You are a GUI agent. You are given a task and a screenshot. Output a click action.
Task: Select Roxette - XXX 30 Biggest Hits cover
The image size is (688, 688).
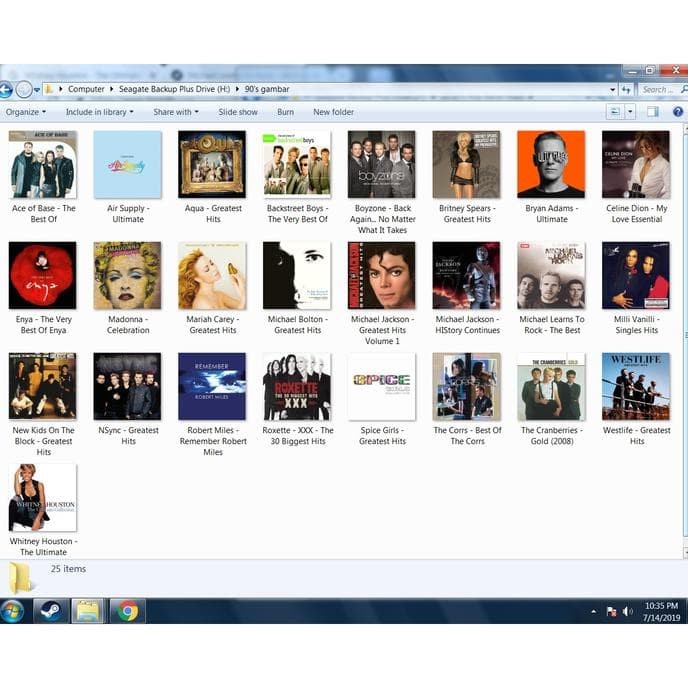297,387
